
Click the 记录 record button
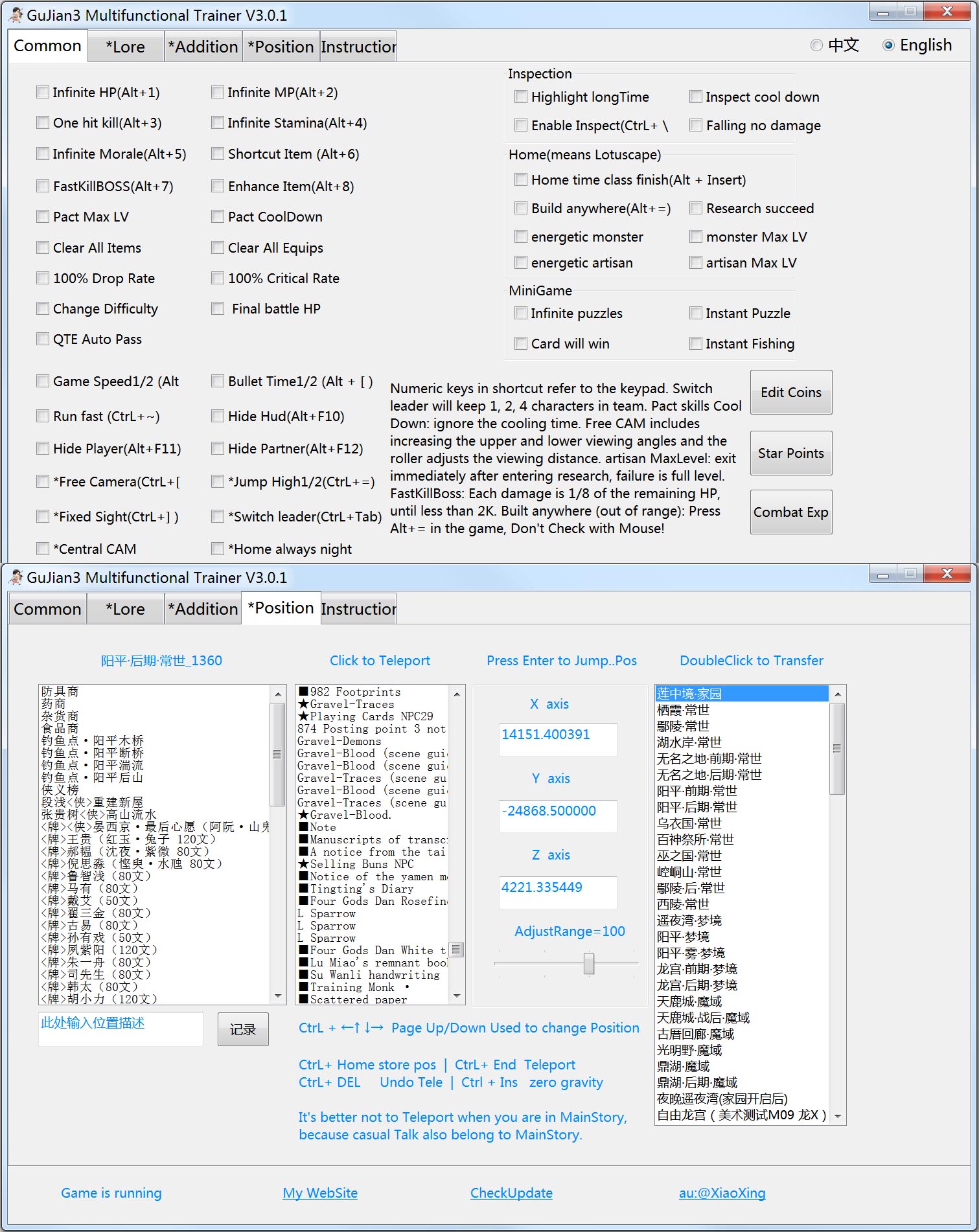pos(243,1029)
